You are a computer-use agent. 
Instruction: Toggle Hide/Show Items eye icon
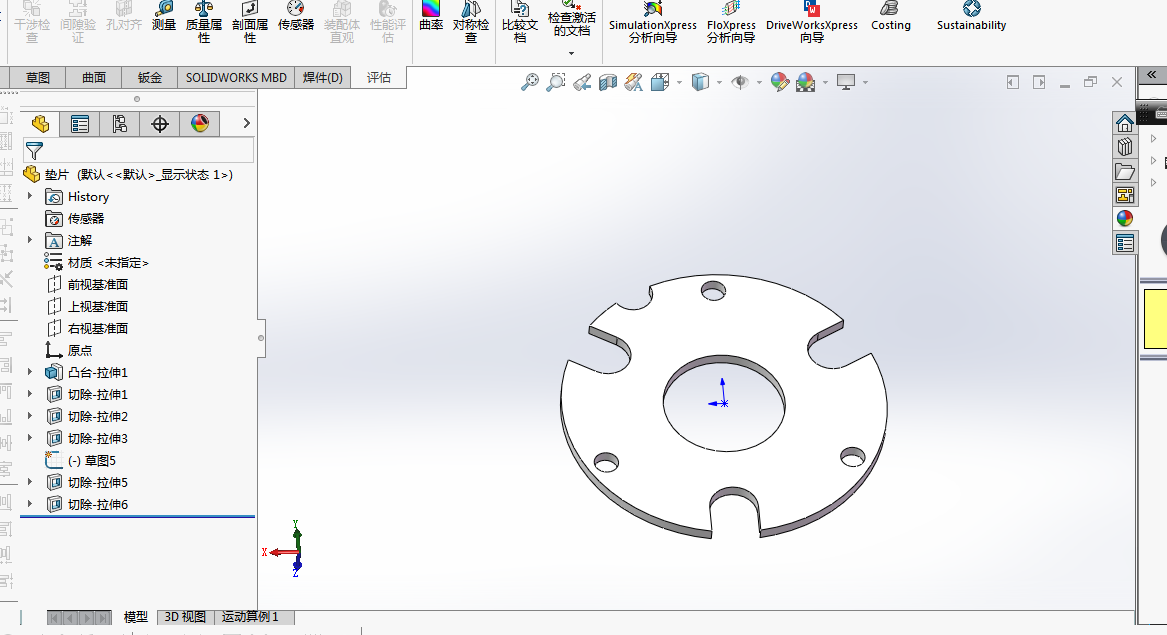(740, 82)
